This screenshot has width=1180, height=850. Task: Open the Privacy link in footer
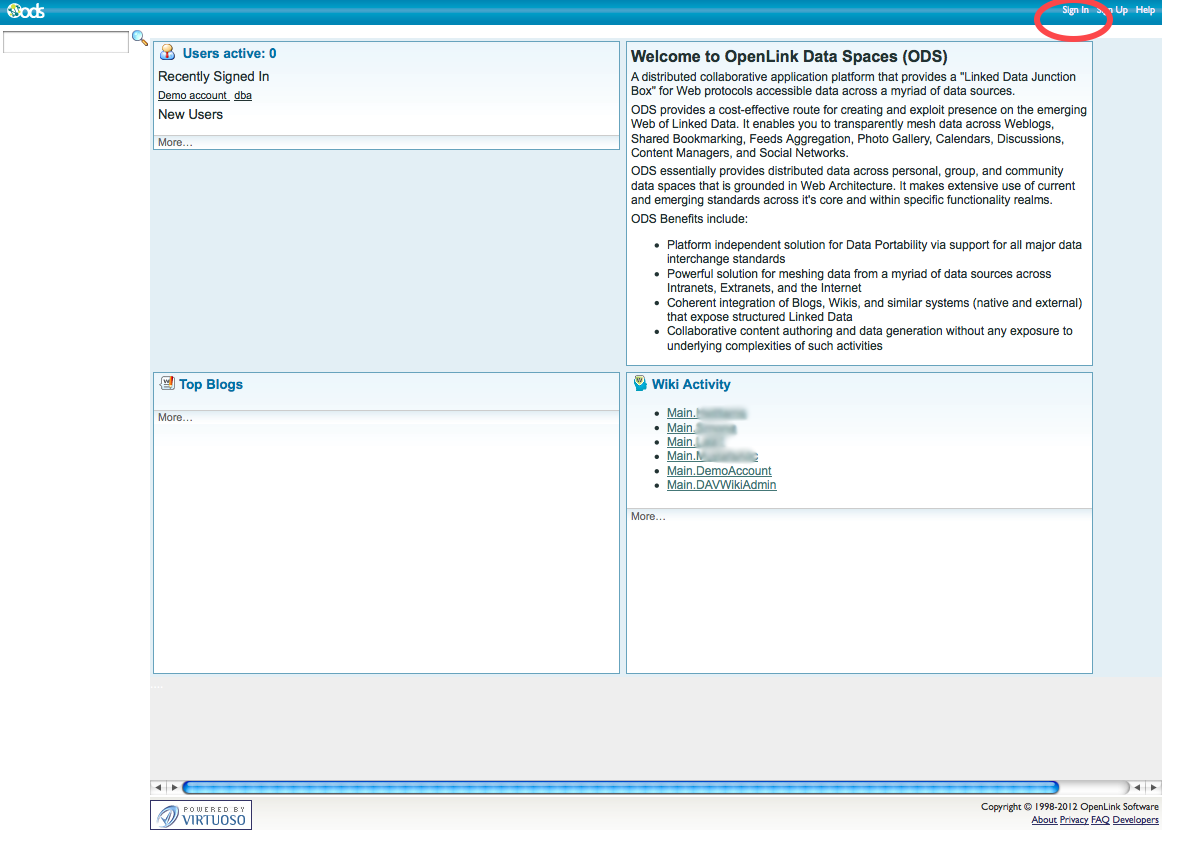(x=1074, y=820)
